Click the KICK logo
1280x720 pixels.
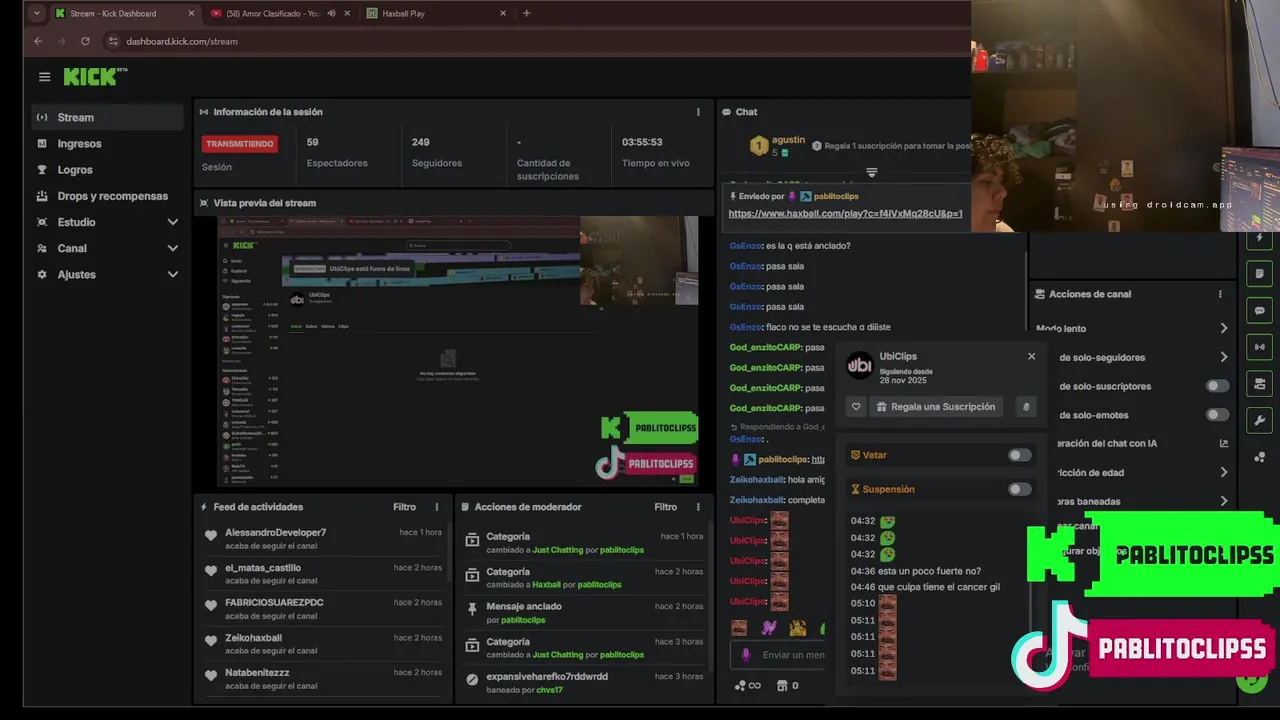94,77
